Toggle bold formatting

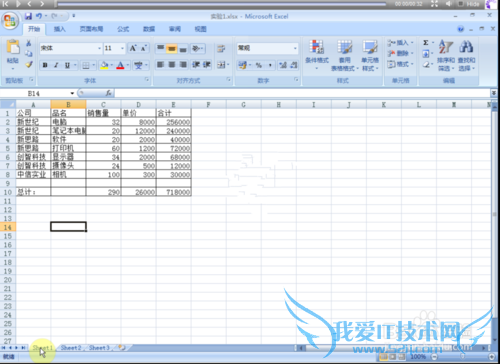pyautogui.click(x=45, y=65)
